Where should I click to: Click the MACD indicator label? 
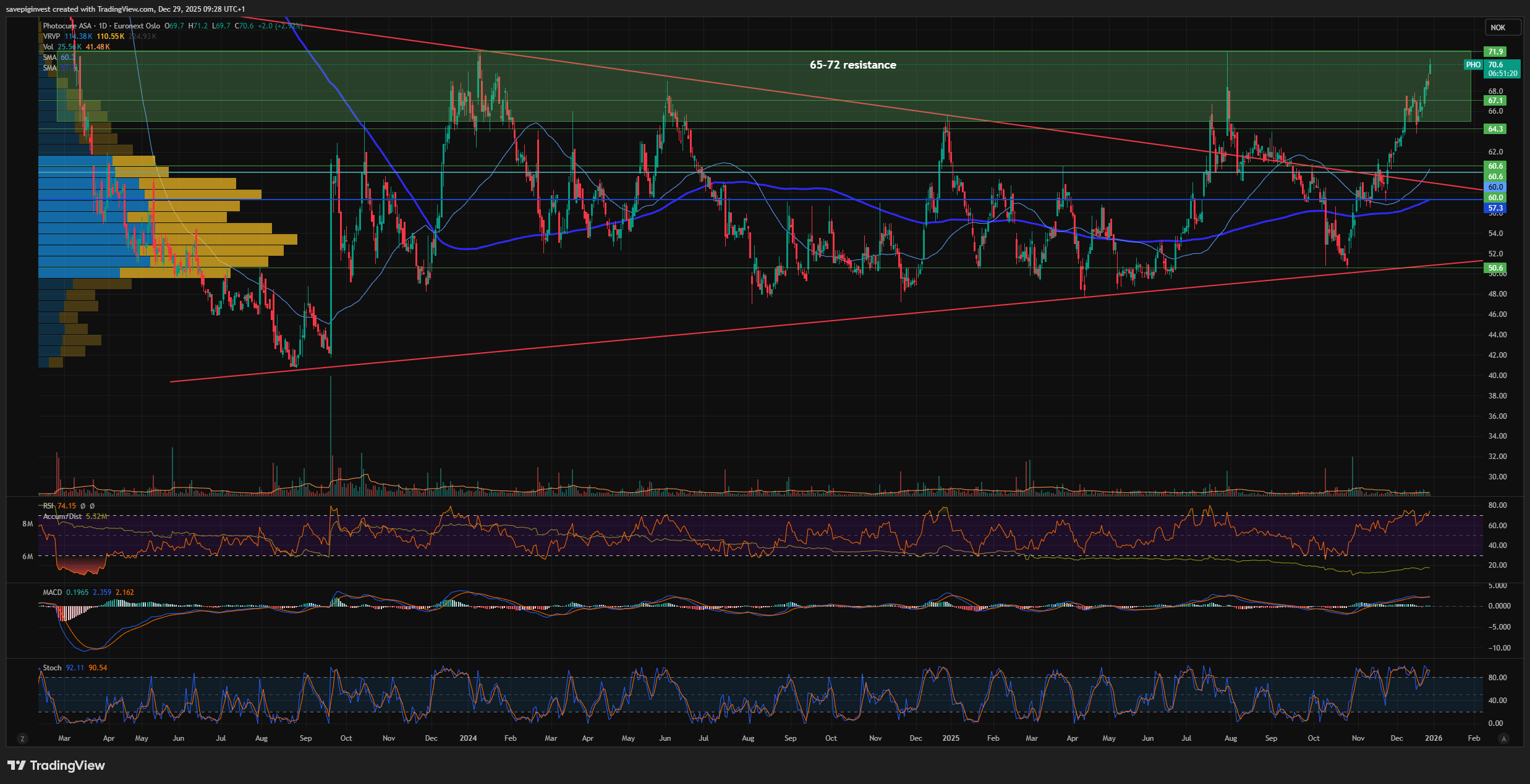tap(53, 592)
